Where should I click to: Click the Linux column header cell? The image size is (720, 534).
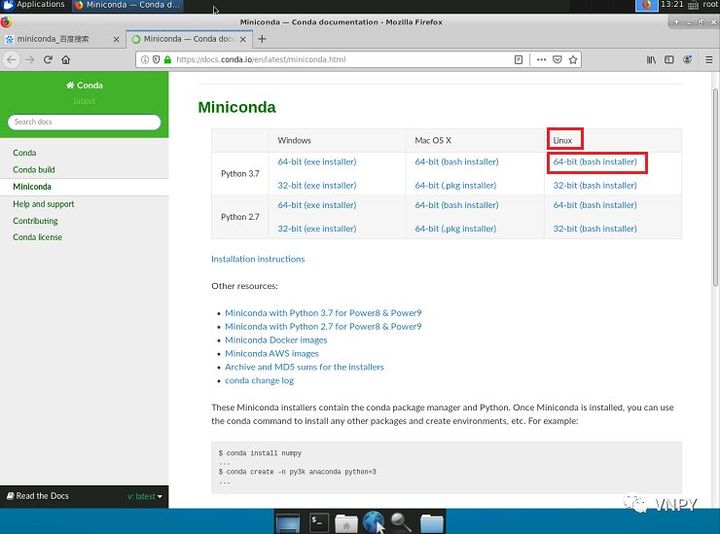613,141
